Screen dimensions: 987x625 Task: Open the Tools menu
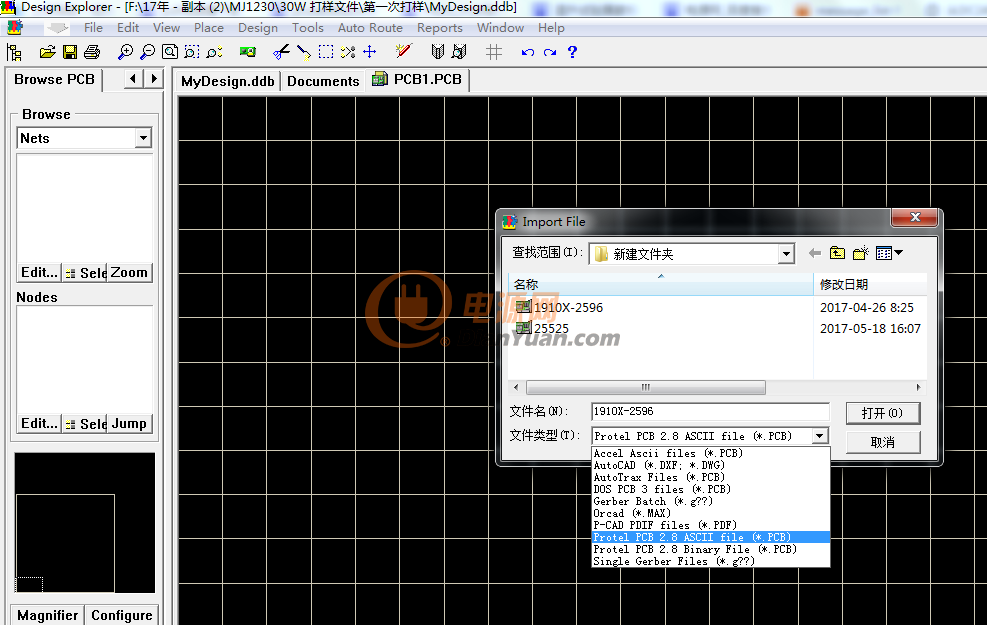click(307, 28)
